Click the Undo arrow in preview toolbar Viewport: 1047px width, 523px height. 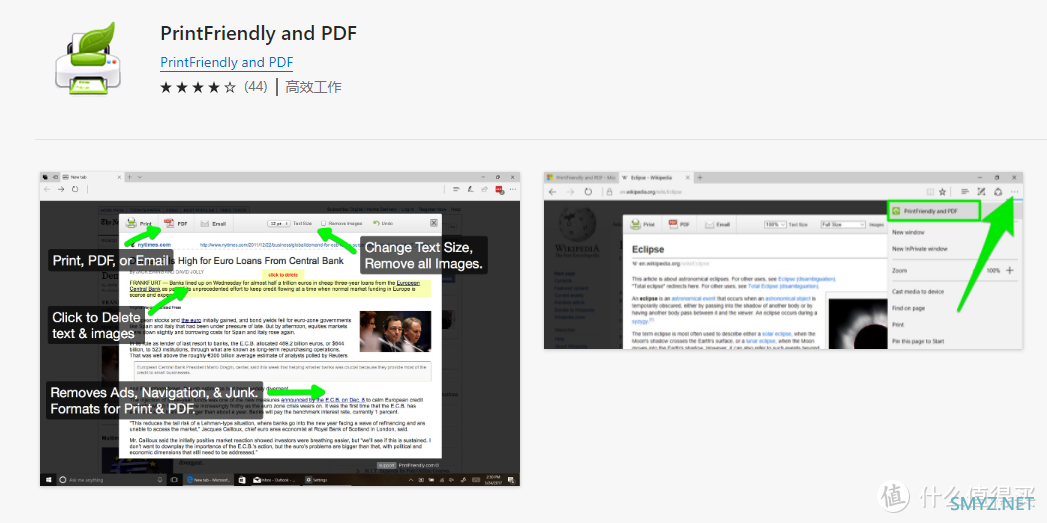(377, 223)
